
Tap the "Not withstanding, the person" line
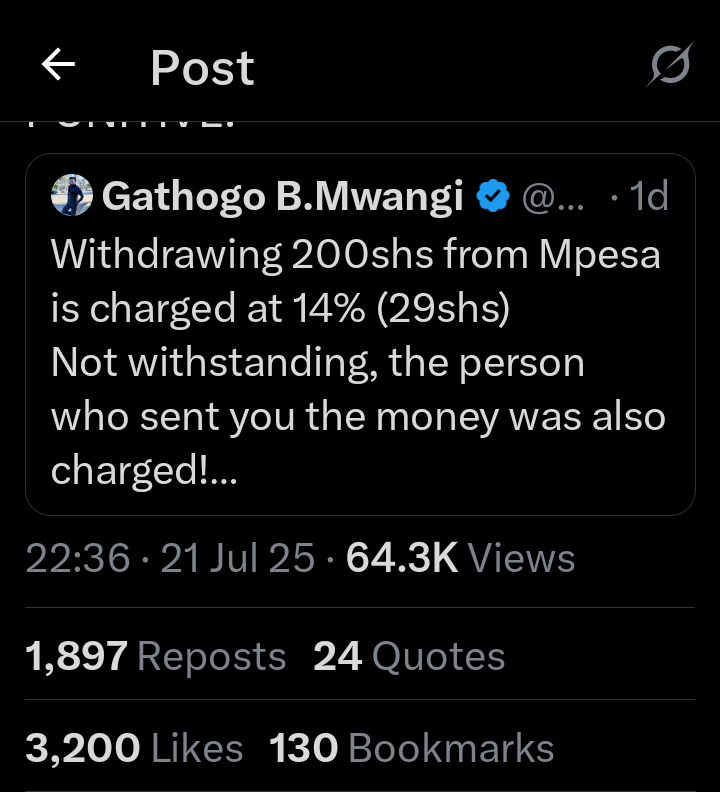[x=317, y=362]
